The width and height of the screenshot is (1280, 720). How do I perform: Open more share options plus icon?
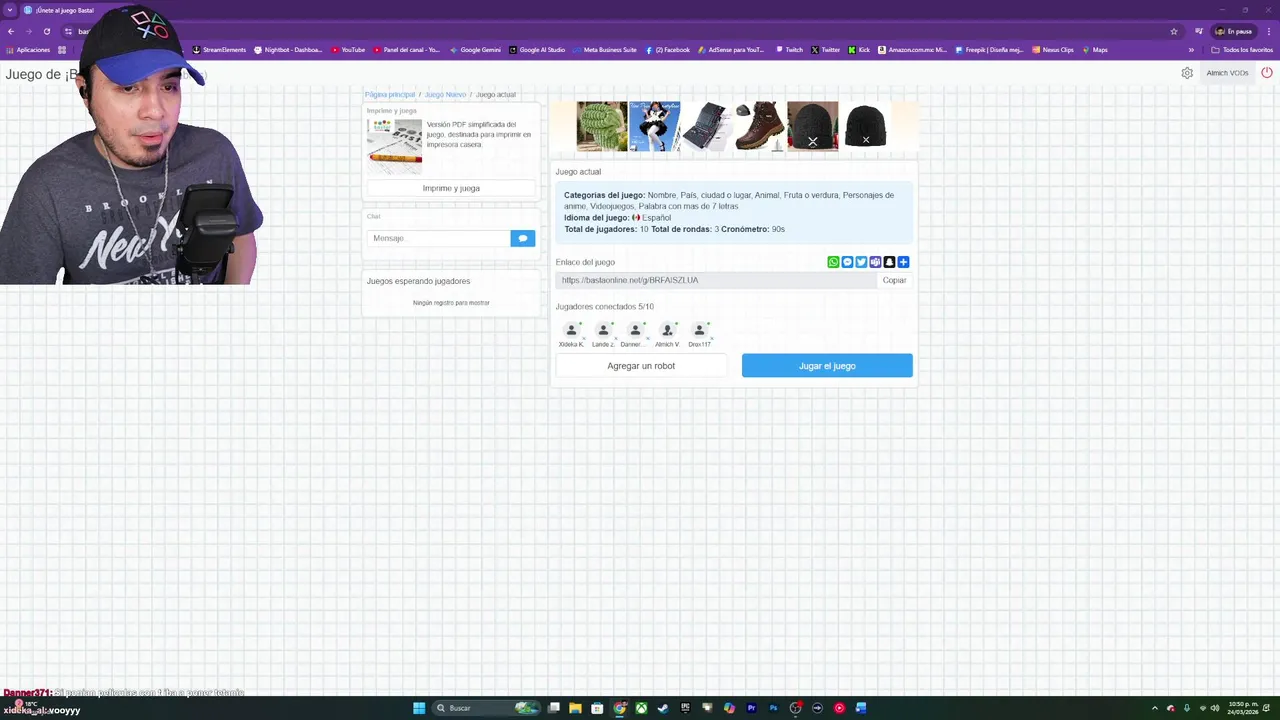903,262
